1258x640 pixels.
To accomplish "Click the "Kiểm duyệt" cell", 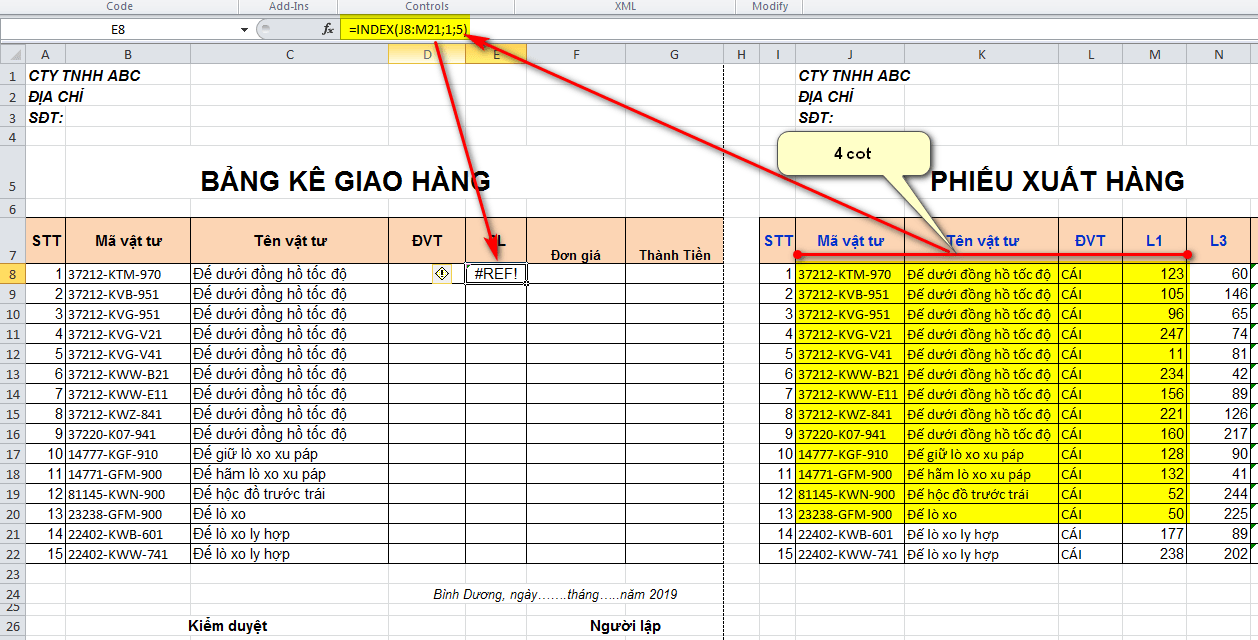I will pos(227,626).
